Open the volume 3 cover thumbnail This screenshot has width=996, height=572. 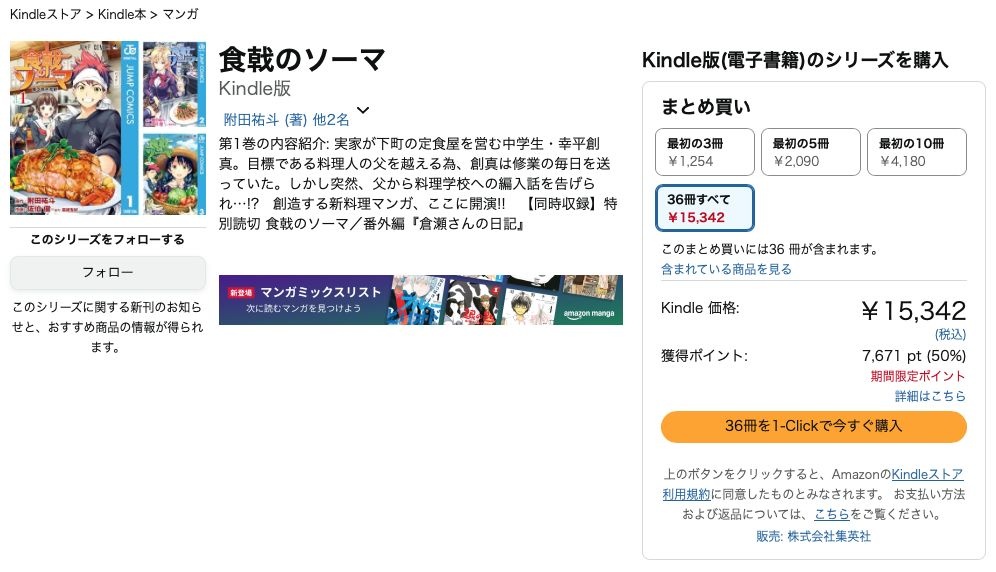[175, 174]
